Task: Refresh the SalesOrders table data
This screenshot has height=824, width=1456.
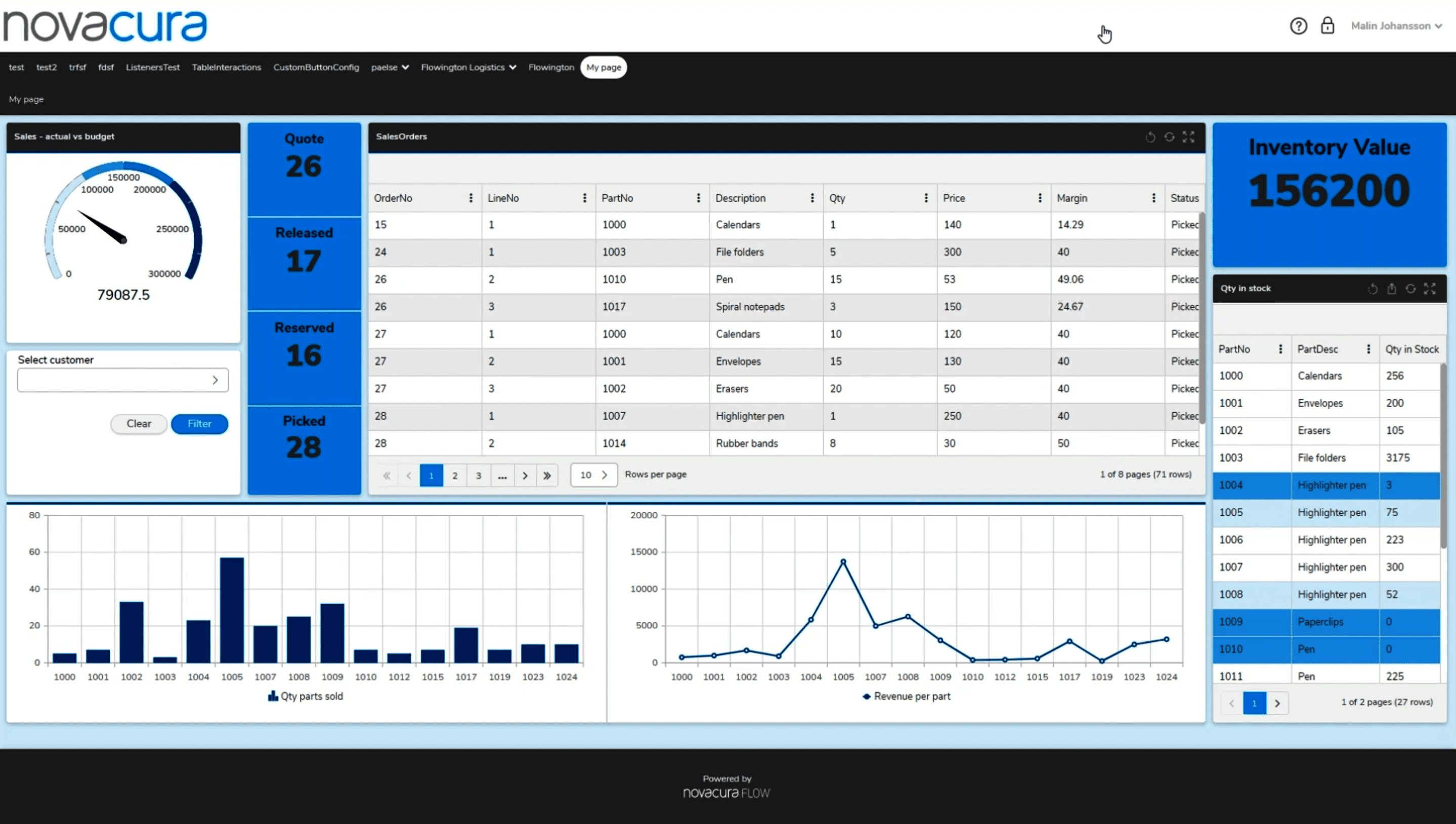Action: tap(1169, 137)
